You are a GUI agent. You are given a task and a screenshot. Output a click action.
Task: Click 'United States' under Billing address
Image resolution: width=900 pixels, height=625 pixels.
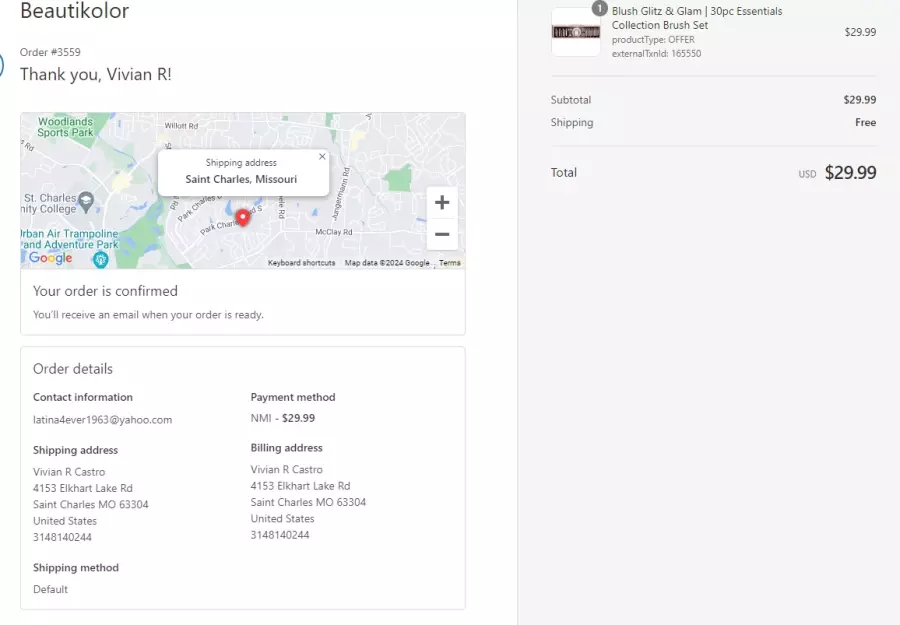pos(282,519)
